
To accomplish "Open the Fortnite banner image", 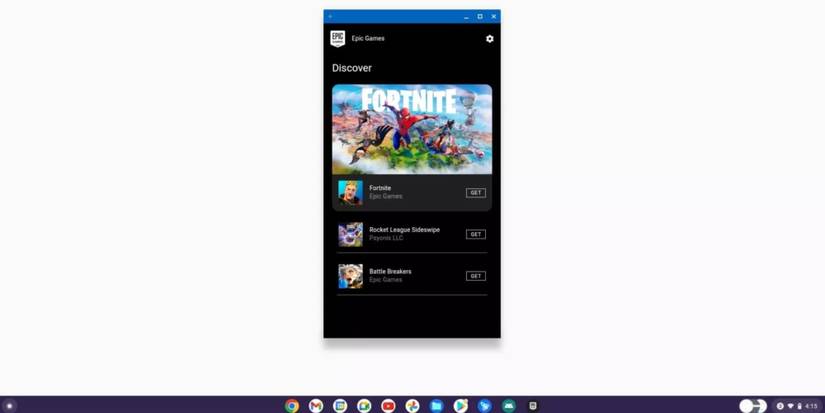I will [412, 129].
